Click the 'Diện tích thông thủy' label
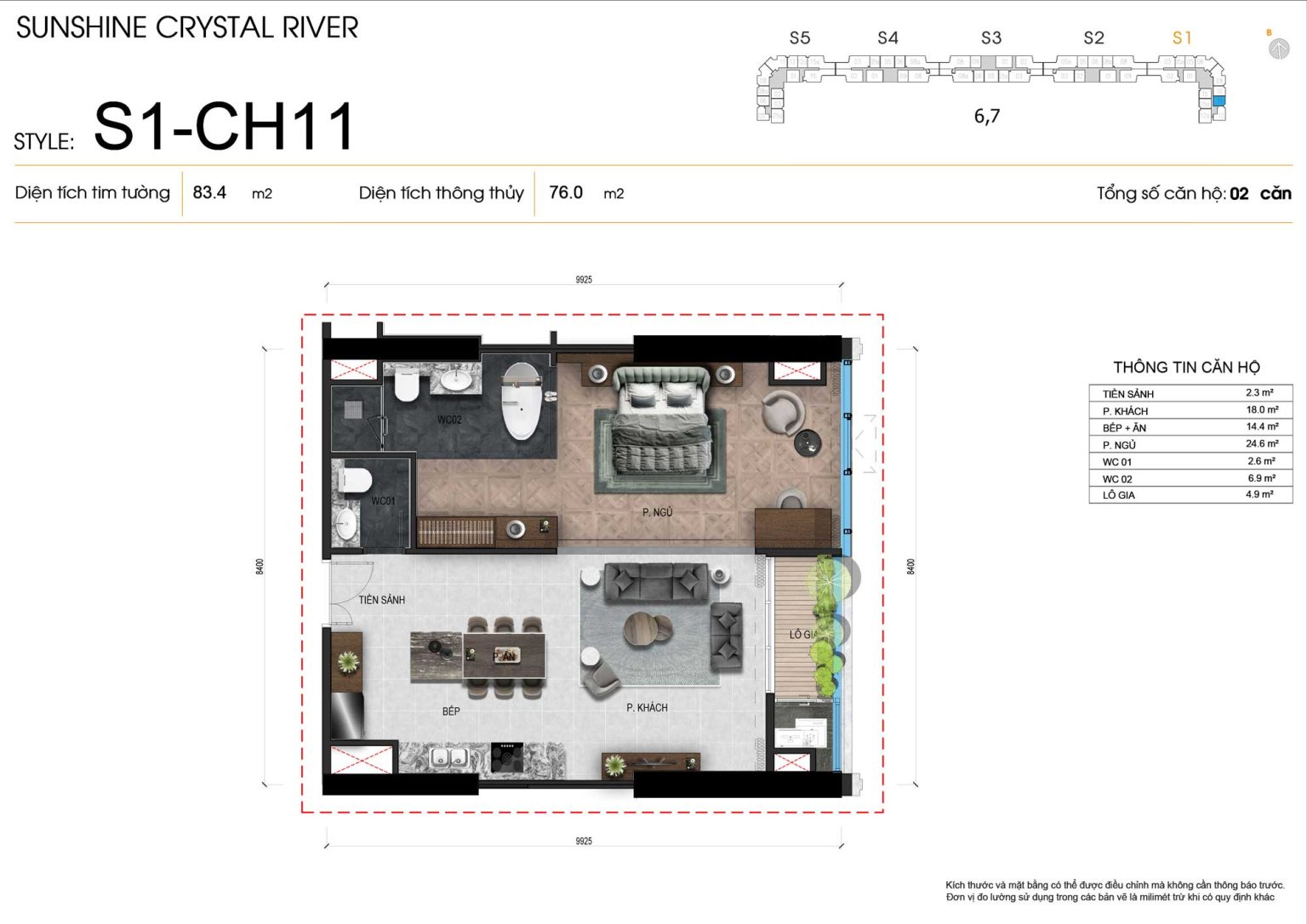The height and width of the screenshot is (924, 1307). (441, 193)
